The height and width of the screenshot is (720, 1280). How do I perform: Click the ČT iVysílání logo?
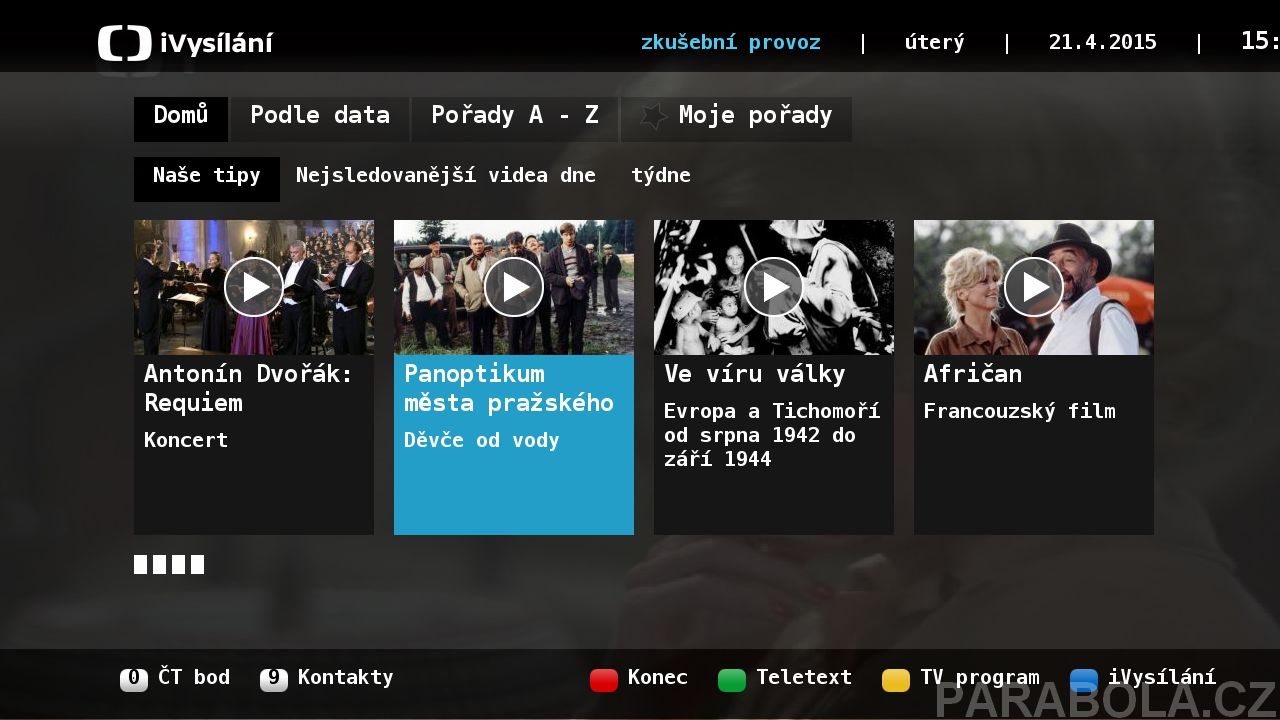click(185, 43)
